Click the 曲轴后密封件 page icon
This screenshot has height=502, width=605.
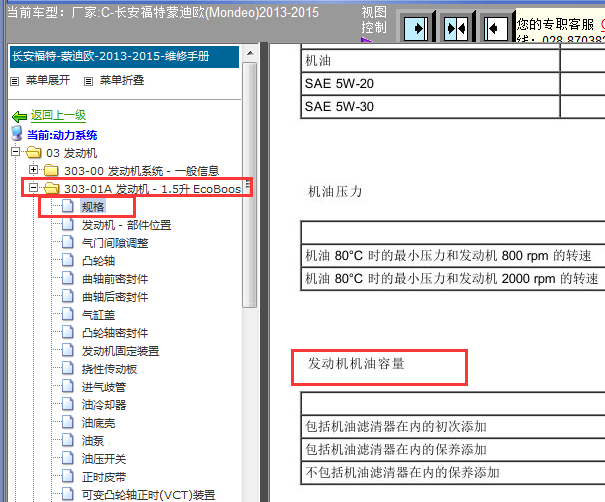[68, 296]
